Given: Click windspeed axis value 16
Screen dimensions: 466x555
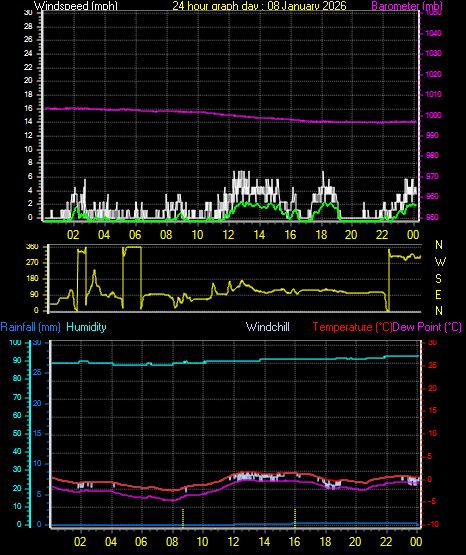Looking at the screenshot, I should [28, 108].
